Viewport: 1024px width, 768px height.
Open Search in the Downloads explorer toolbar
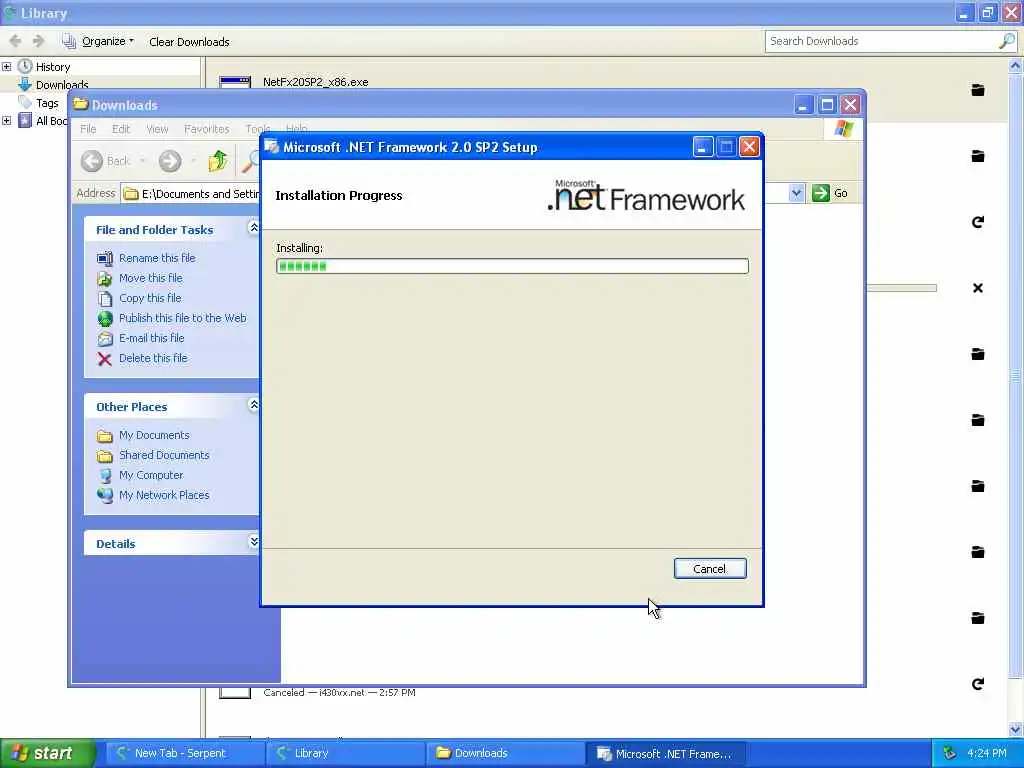[x=250, y=161]
